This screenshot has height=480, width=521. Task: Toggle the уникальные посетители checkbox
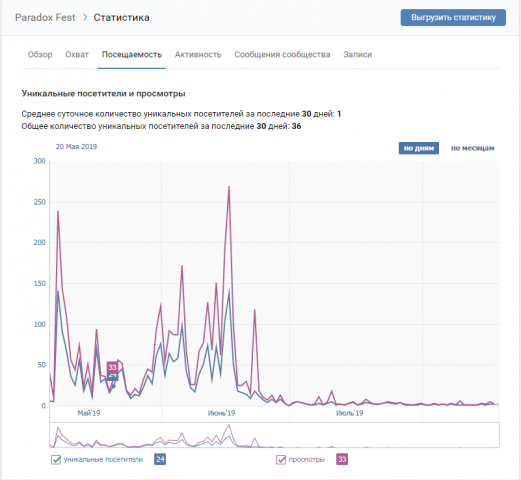tap(56, 459)
